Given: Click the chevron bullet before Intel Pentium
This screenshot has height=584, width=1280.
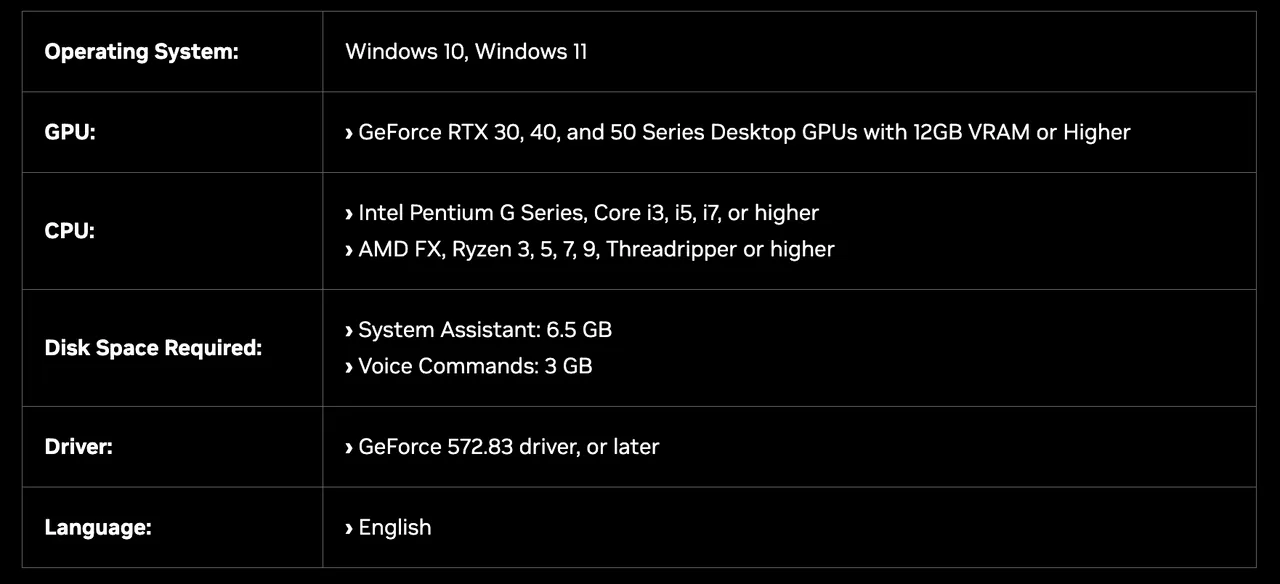Looking at the screenshot, I should click(x=349, y=214).
